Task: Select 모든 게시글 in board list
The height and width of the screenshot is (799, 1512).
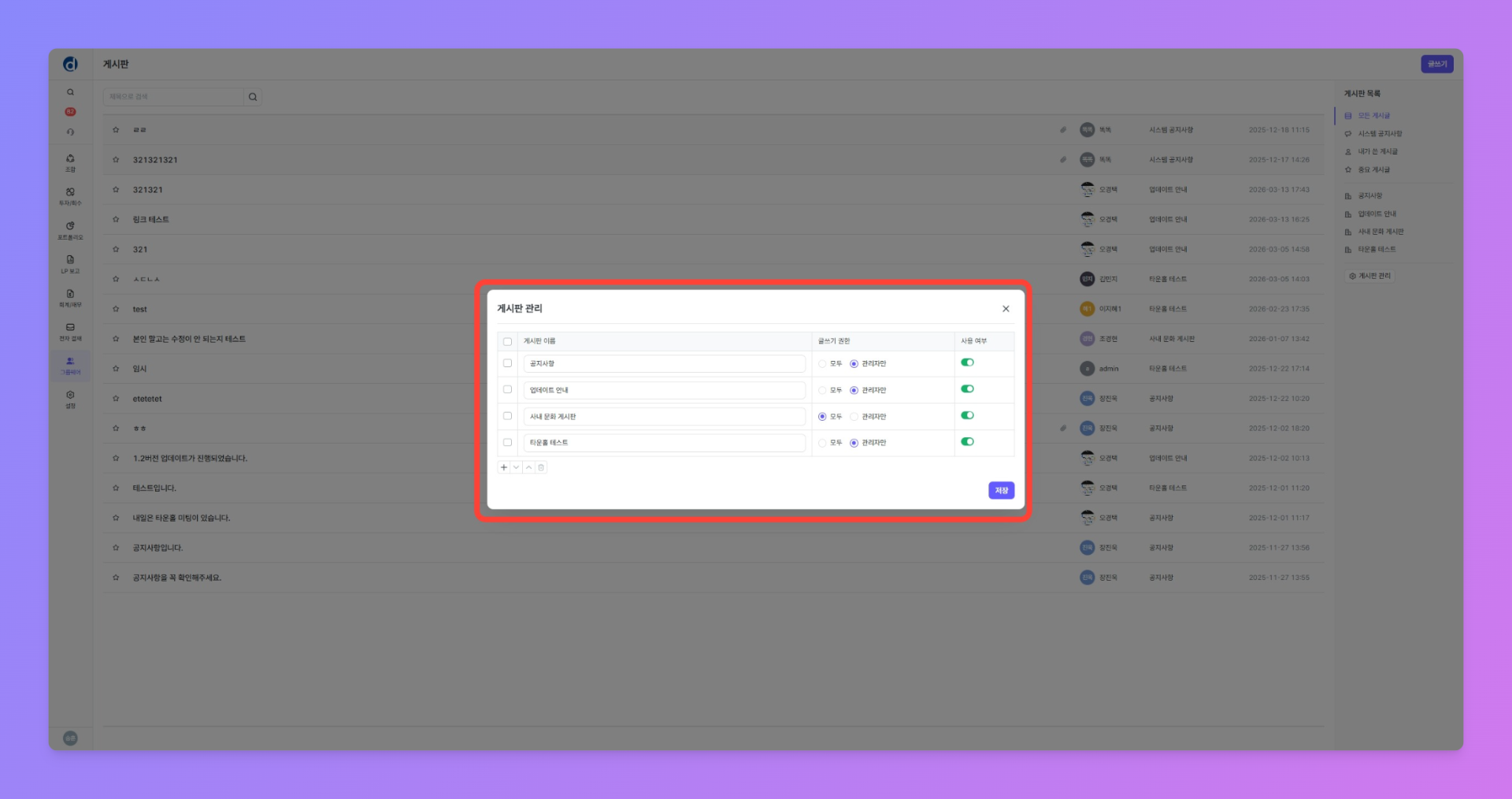Action: pyautogui.click(x=1373, y=116)
